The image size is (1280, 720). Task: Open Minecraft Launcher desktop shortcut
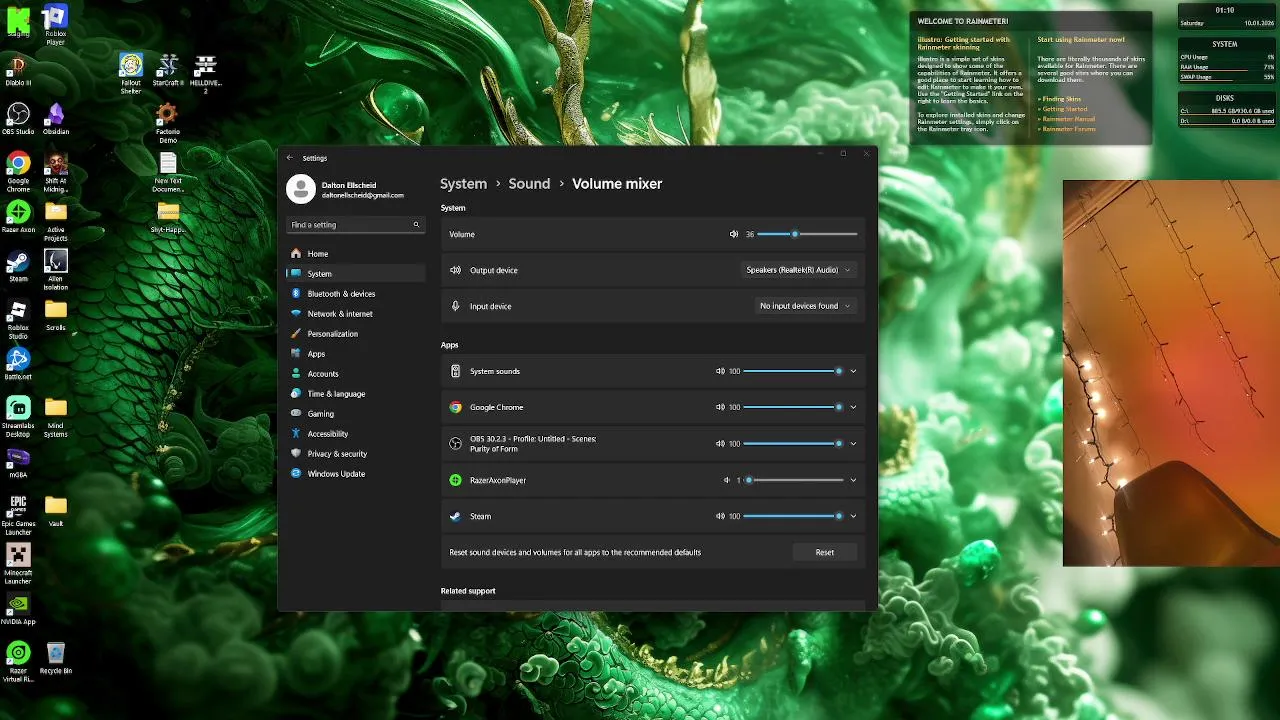point(18,564)
